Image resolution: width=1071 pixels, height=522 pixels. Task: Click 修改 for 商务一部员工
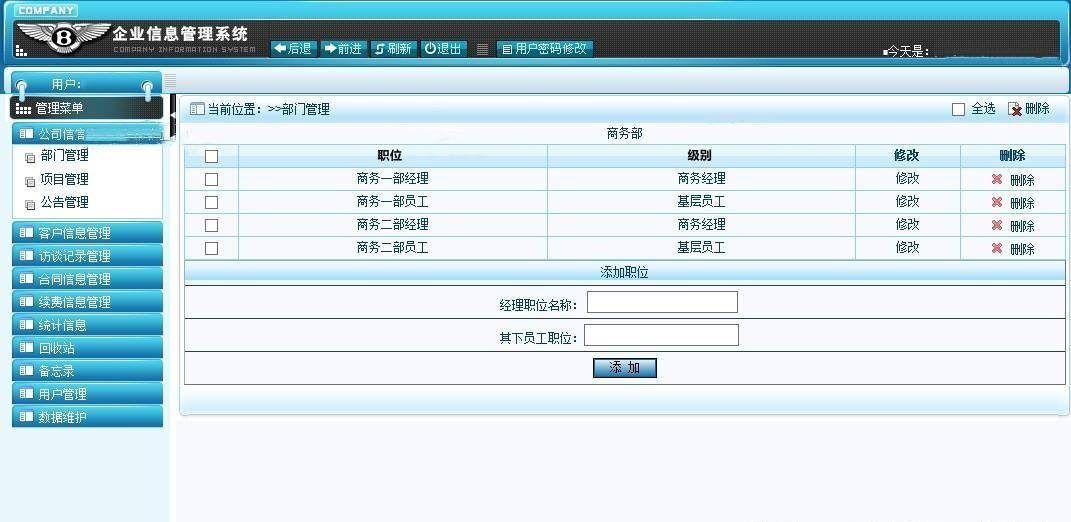coord(907,202)
